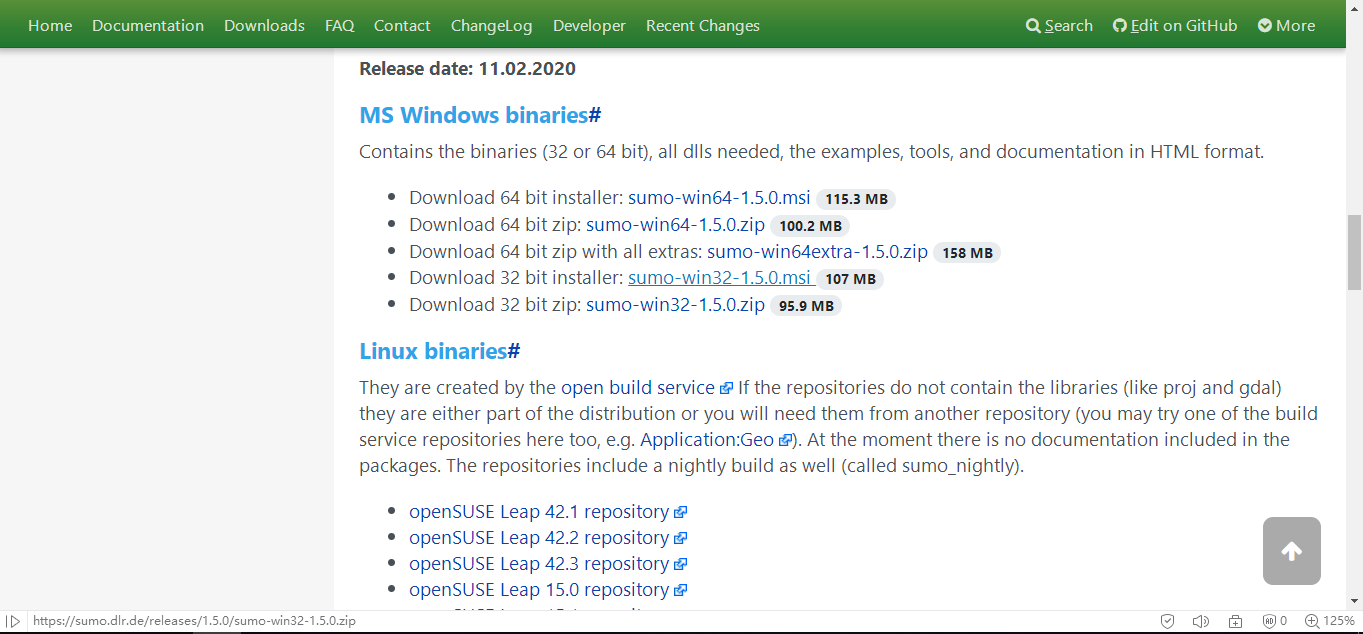1363x634 pixels.
Task: Click external icon beside Leap 15.0 repository
Action: (x=680, y=590)
